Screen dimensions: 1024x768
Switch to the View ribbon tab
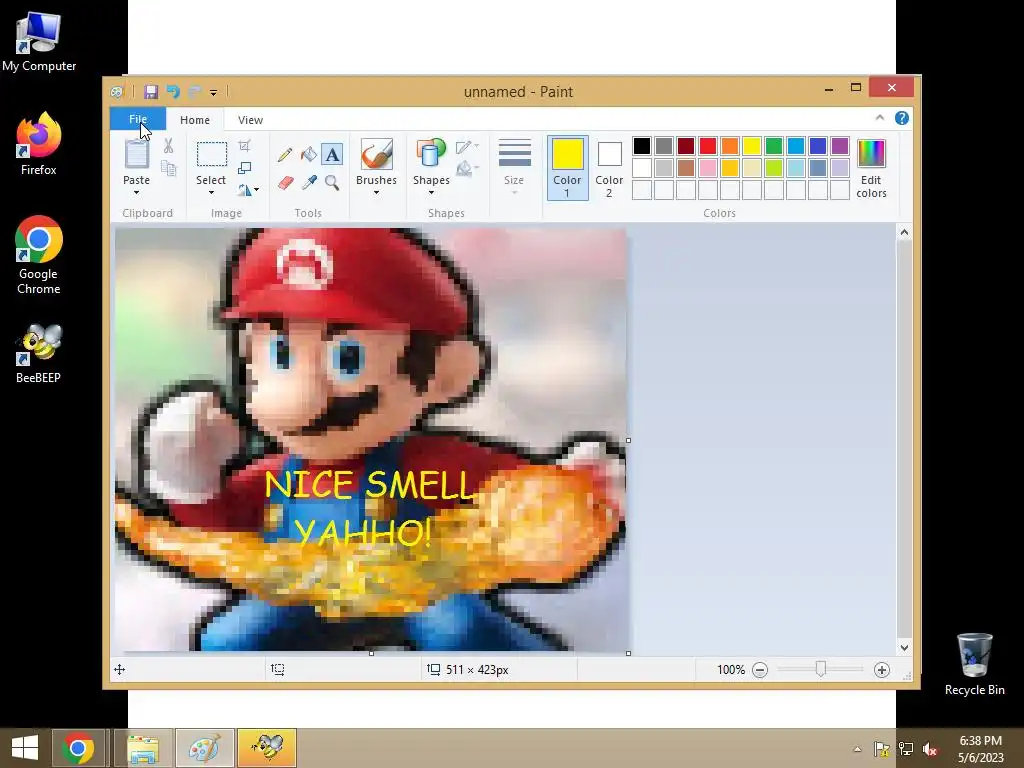(250, 120)
